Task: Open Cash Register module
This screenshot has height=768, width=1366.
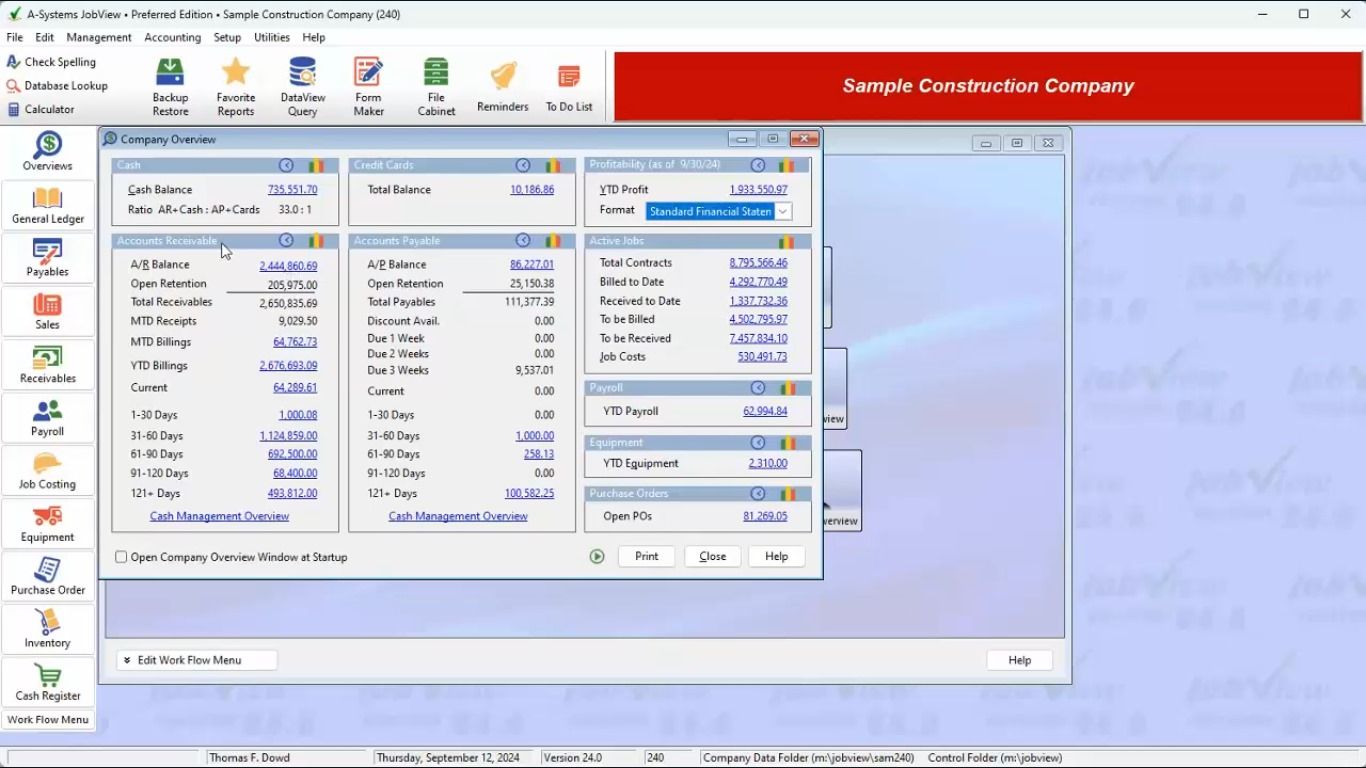Action: 48,682
